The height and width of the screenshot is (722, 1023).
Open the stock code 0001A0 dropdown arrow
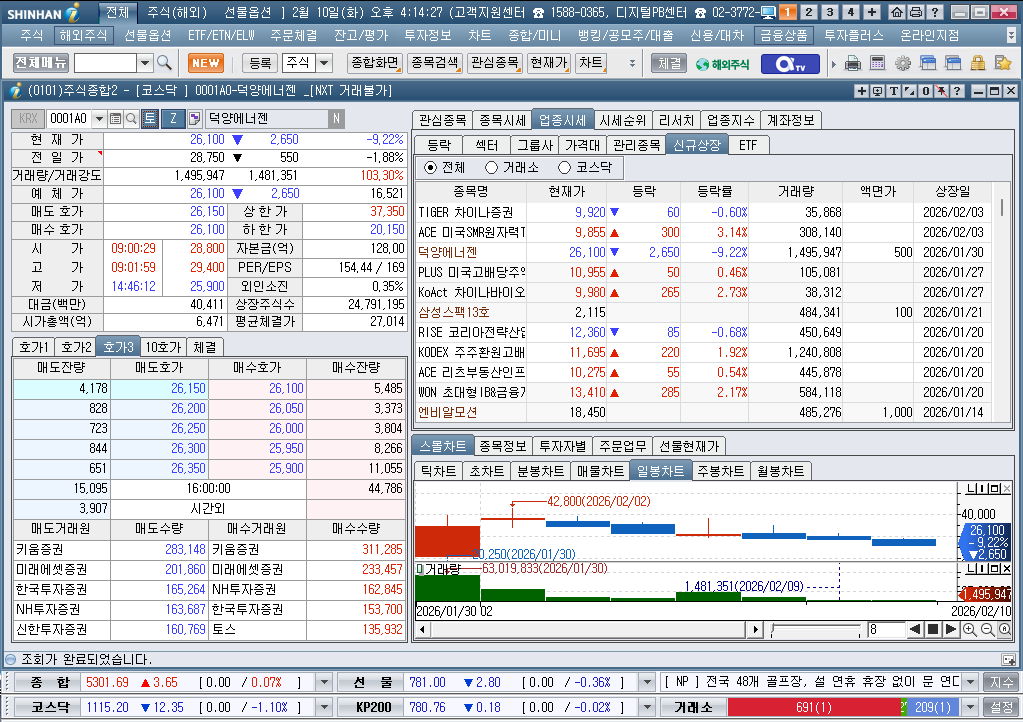tap(99, 119)
